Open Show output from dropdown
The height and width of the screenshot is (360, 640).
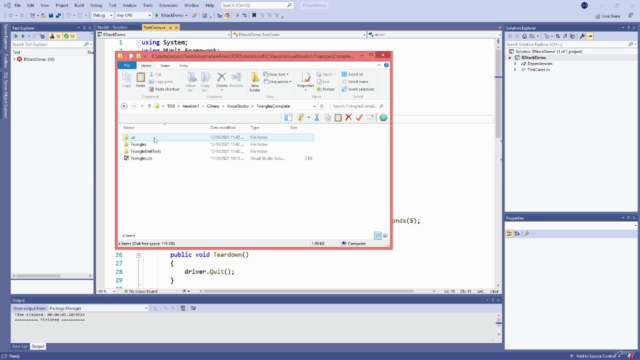click(98, 308)
